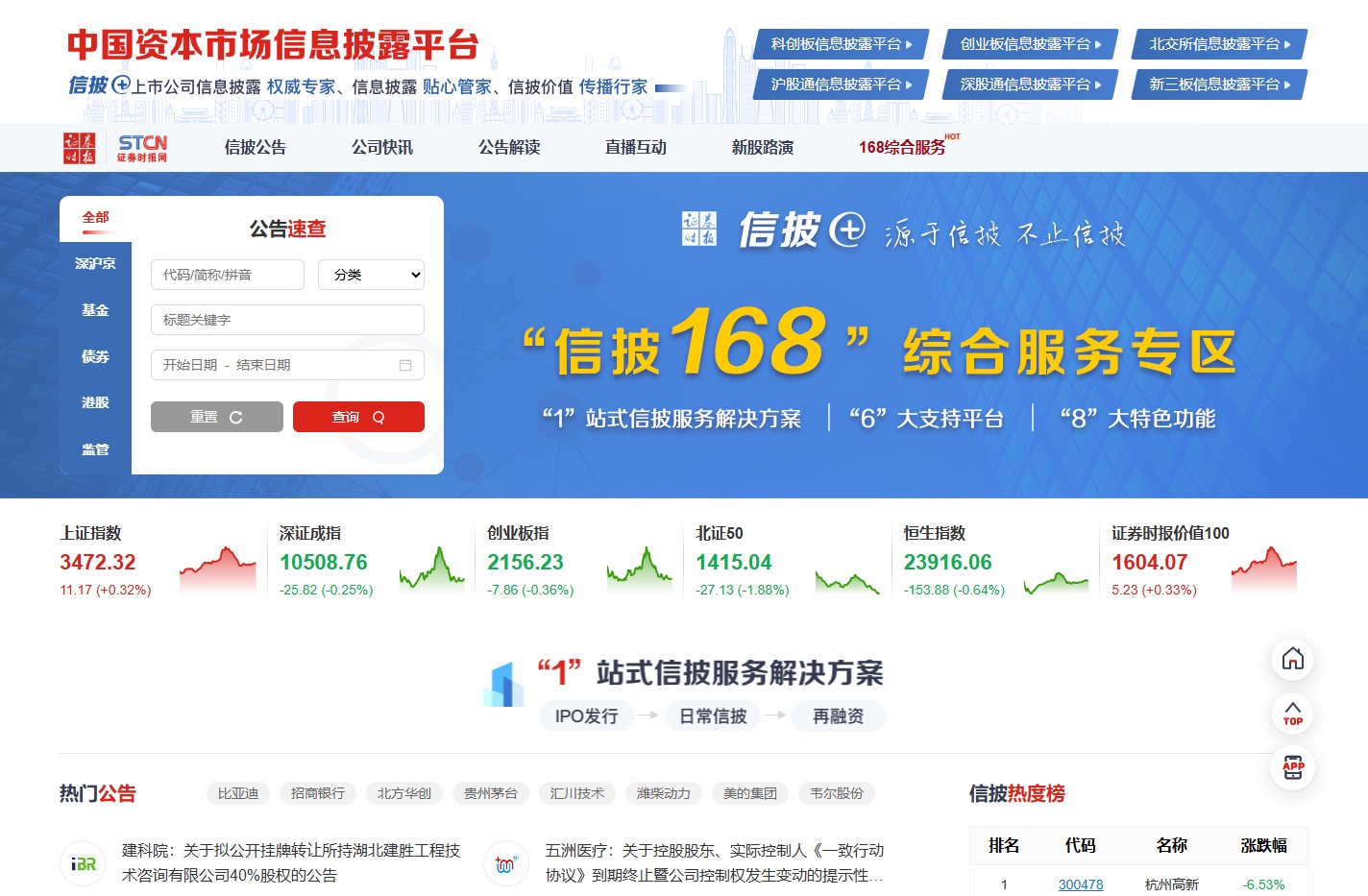Open the 公司快讯 menu
Image resolution: width=1368 pixels, height=896 pixels.
coord(382,148)
